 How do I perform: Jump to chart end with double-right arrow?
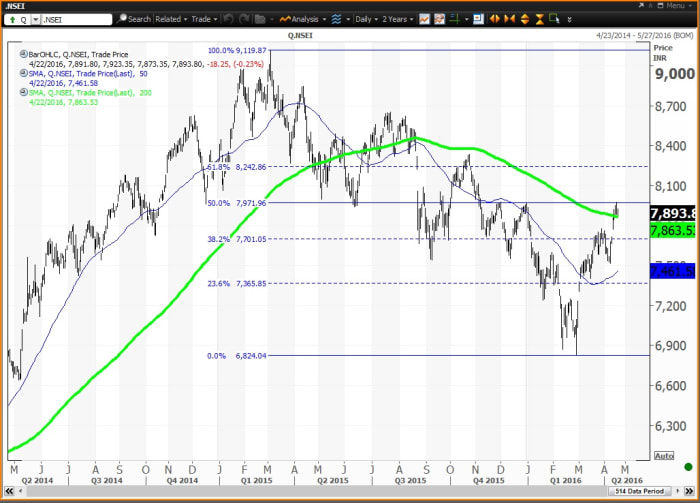(x=689, y=491)
